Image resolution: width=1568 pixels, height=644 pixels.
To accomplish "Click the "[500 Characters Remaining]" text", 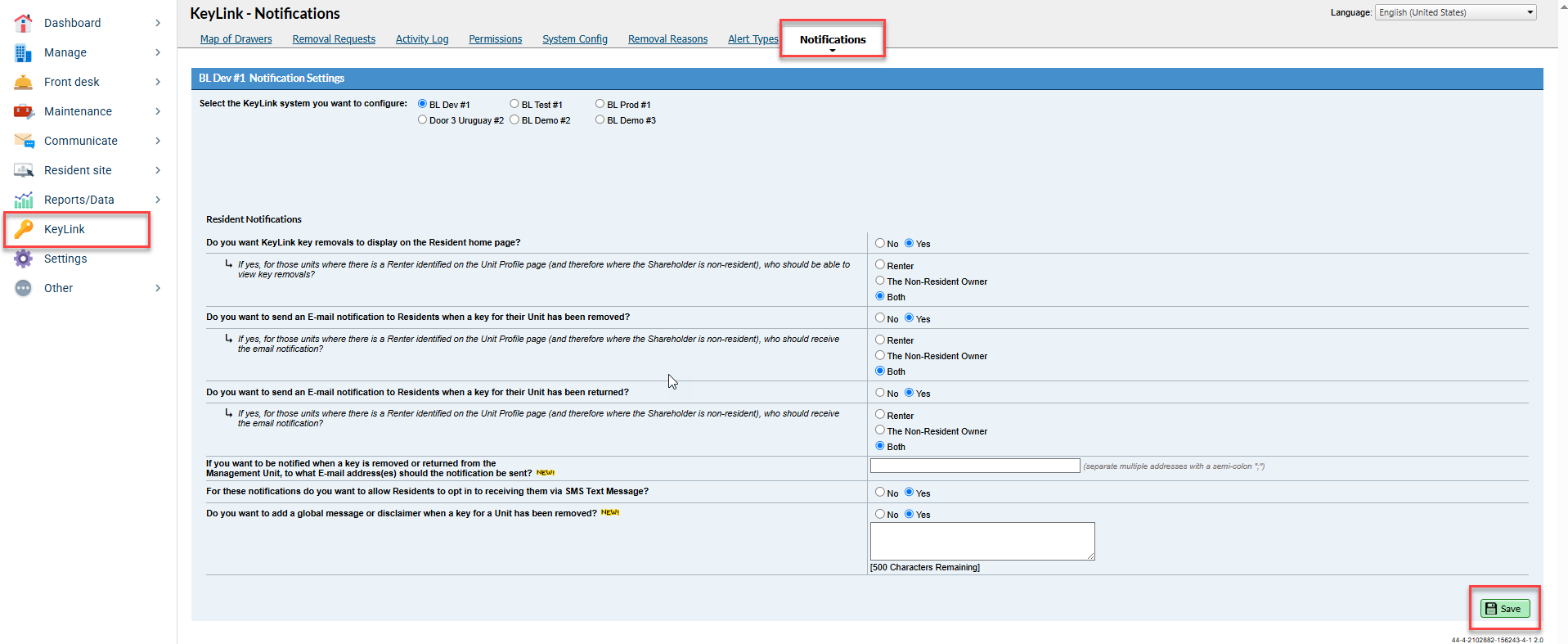I will (925, 567).
